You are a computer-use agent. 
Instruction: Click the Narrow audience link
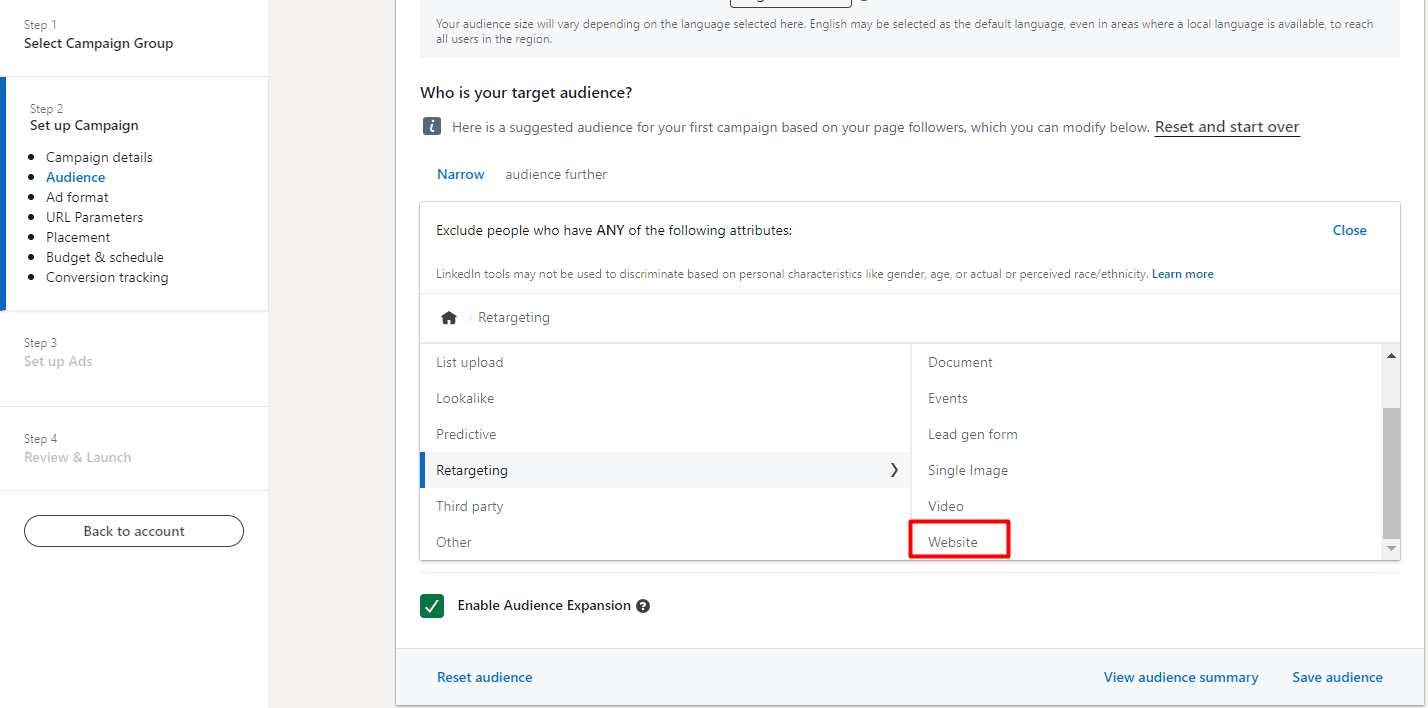click(460, 174)
